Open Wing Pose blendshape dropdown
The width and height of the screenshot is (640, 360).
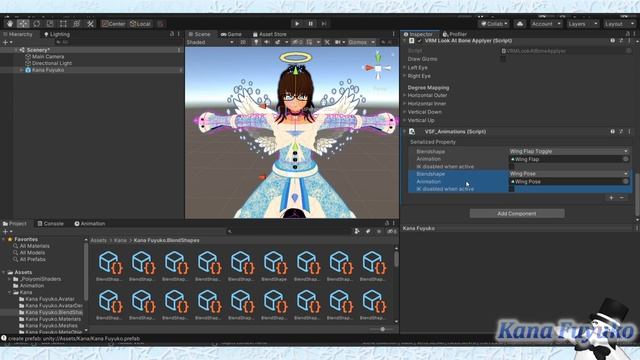coord(569,174)
